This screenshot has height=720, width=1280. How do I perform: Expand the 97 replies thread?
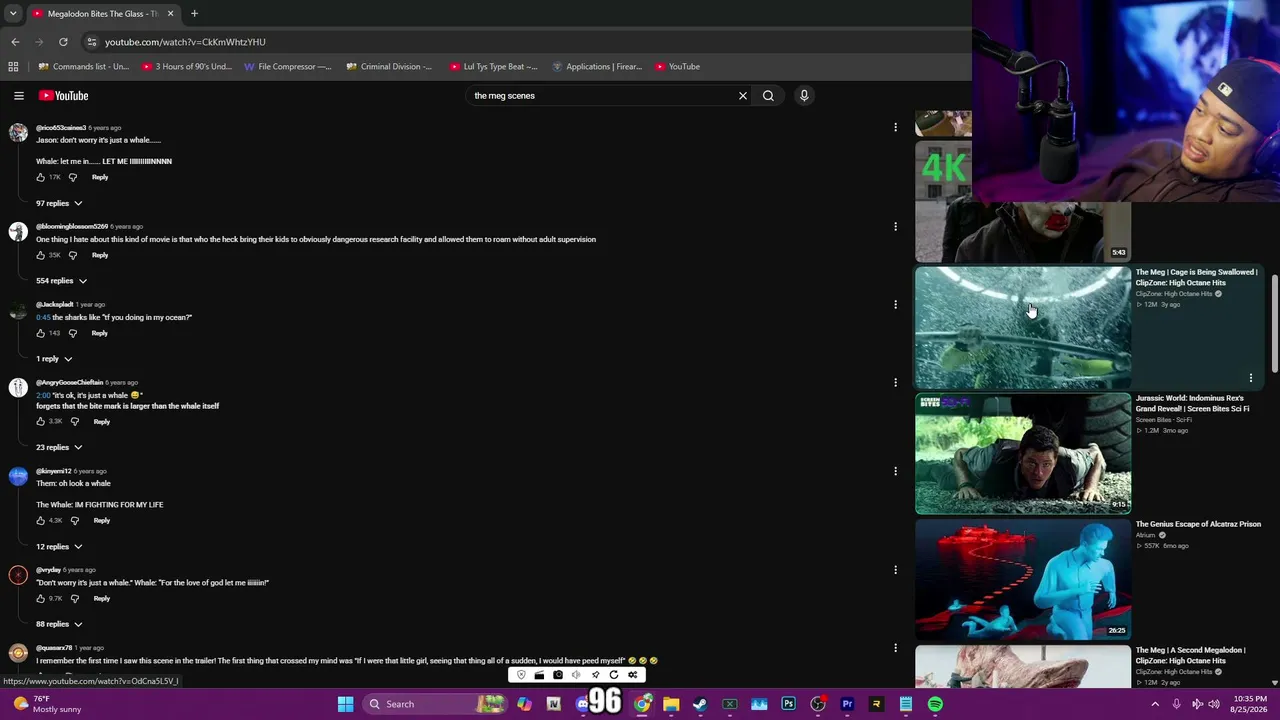[59, 203]
